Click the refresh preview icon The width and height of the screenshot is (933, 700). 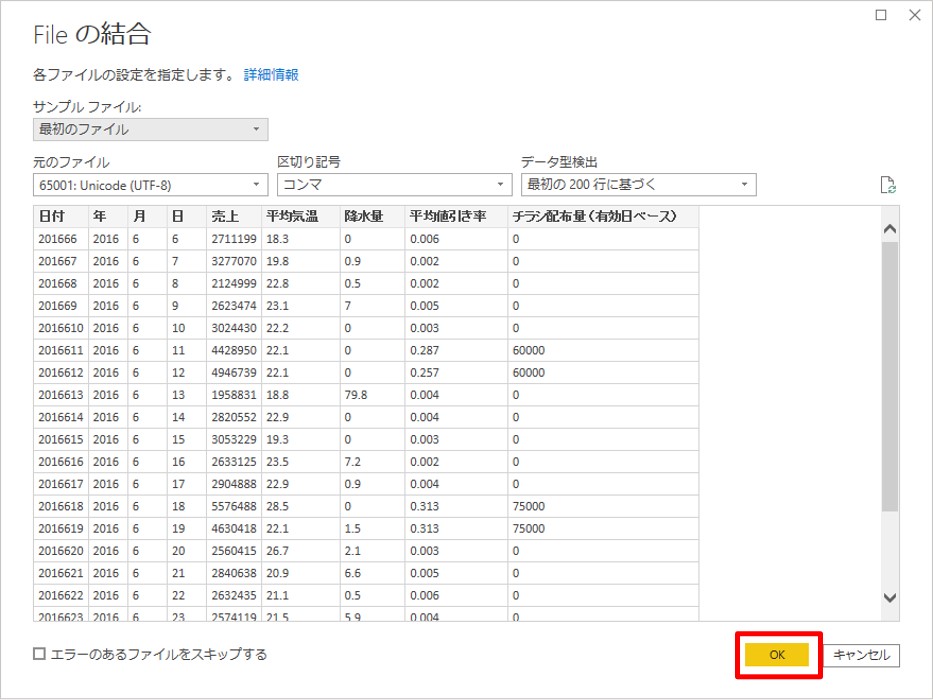[886, 185]
